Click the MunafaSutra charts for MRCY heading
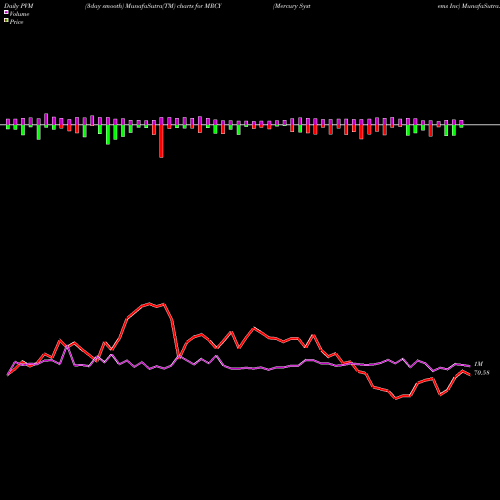 [153, 6]
